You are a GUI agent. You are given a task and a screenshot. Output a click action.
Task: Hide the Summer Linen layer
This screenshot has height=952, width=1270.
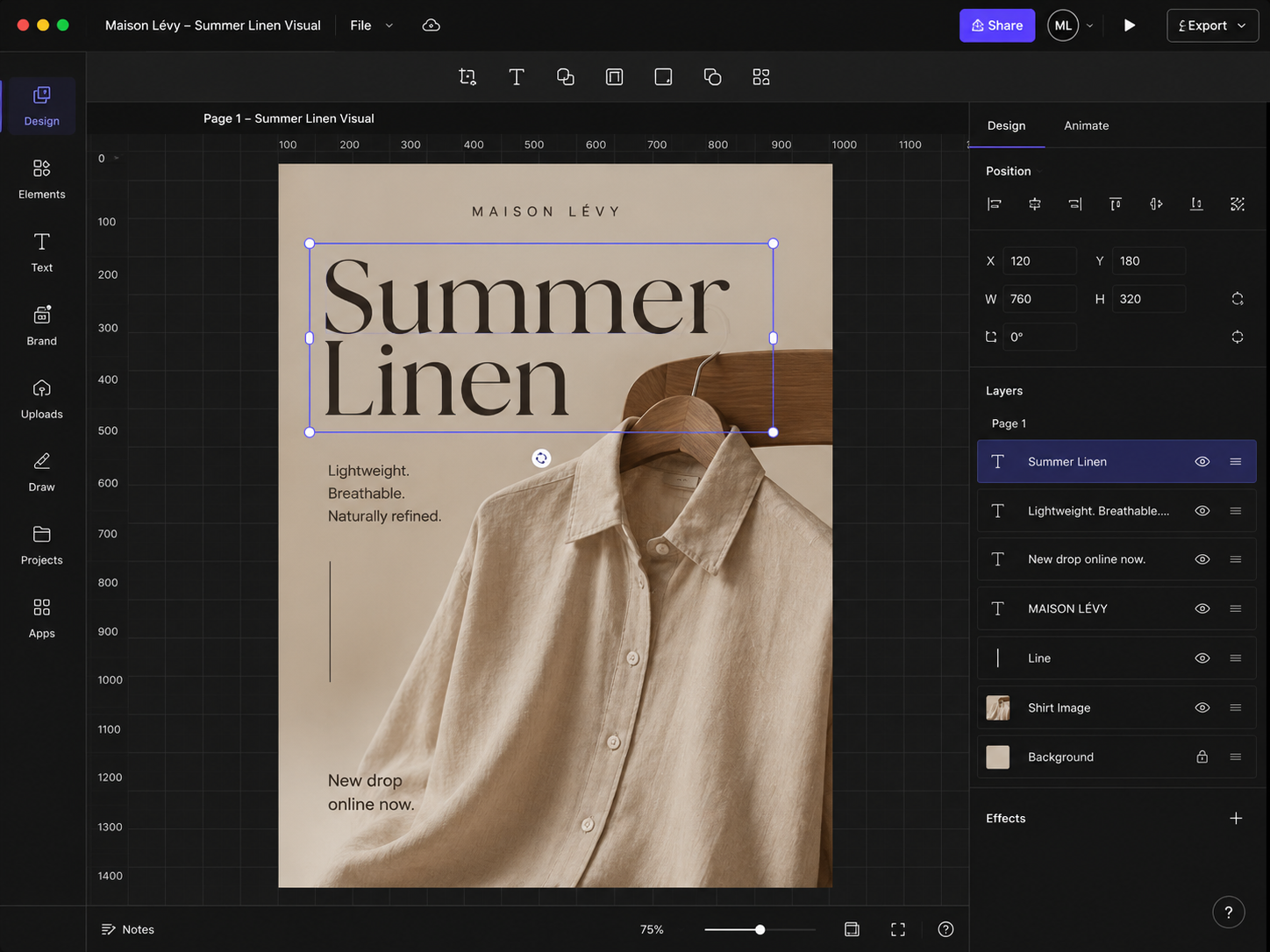pyautogui.click(x=1202, y=461)
